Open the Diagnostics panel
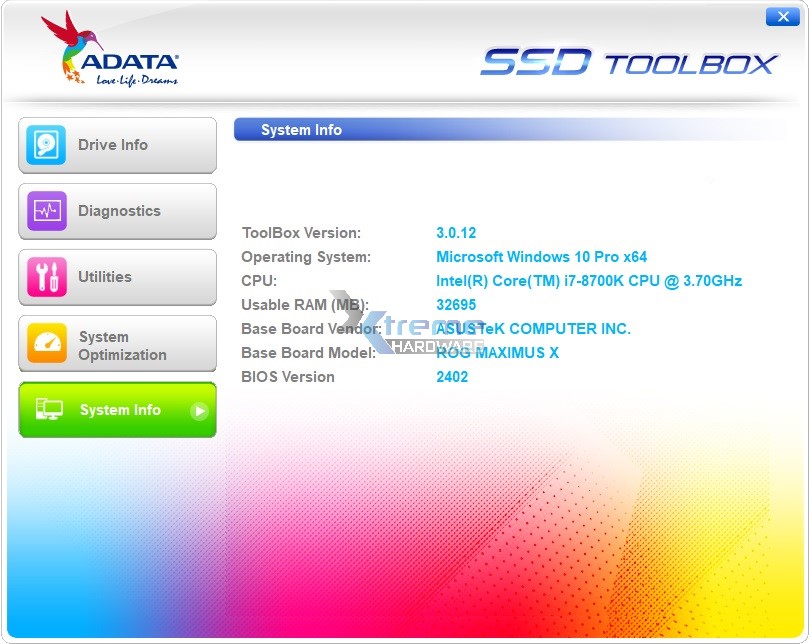 pos(117,211)
